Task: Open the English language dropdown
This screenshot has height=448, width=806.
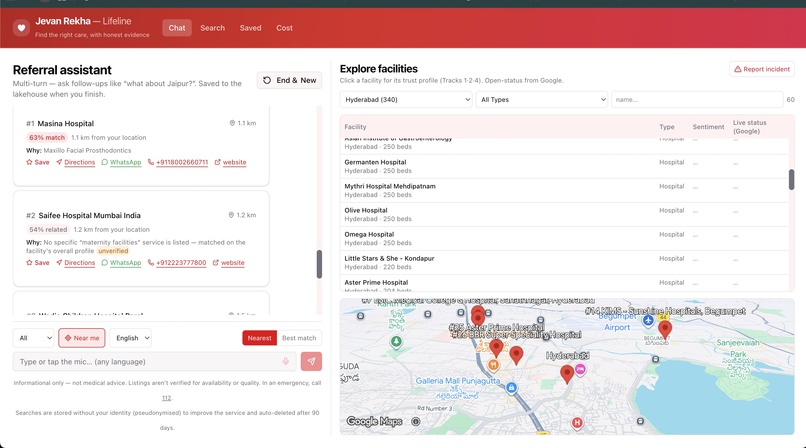Action: tap(131, 338)
